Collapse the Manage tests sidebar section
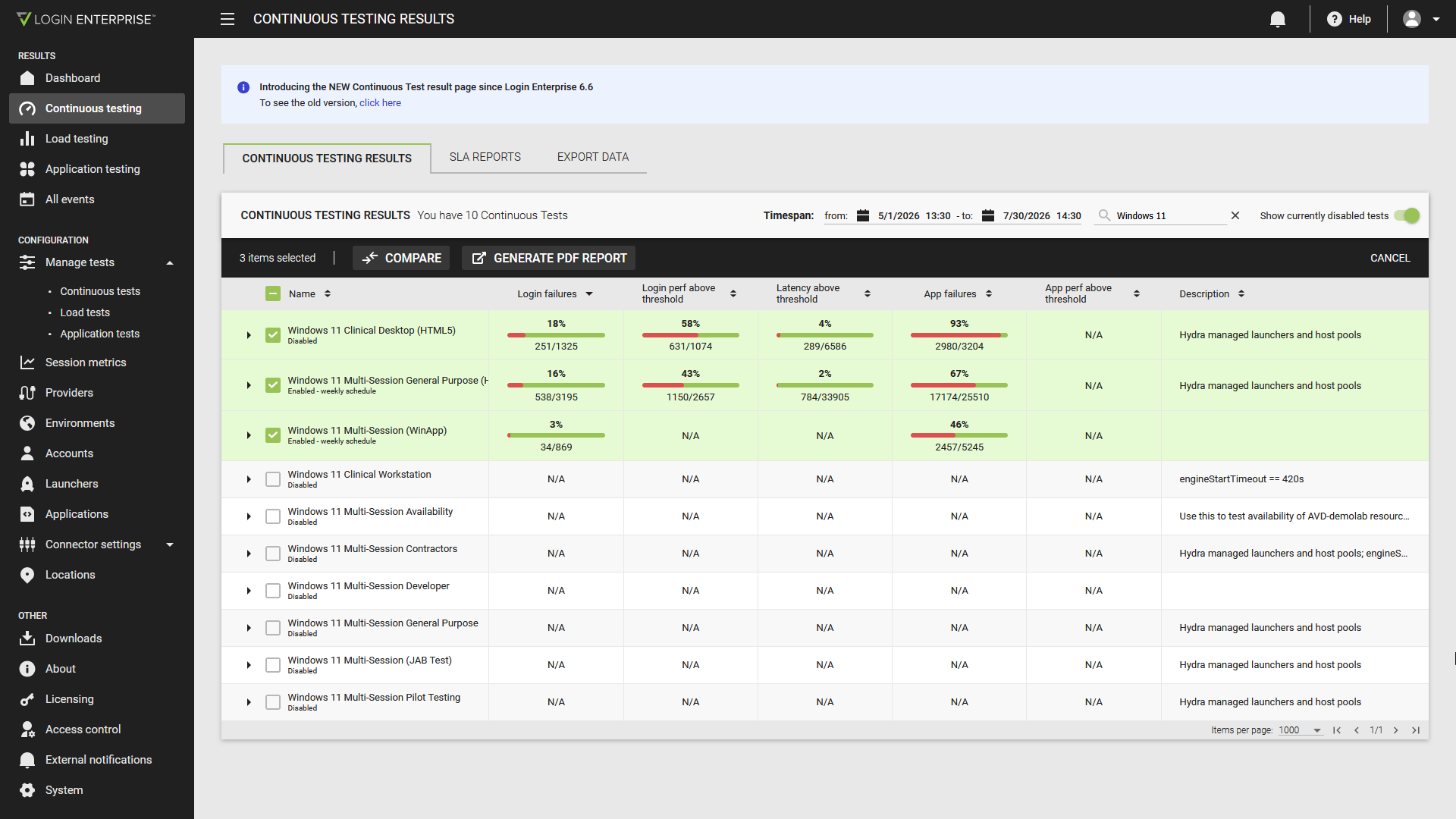Image resolution: width=1456 pixels, height=819 pixels. (170, 262)
